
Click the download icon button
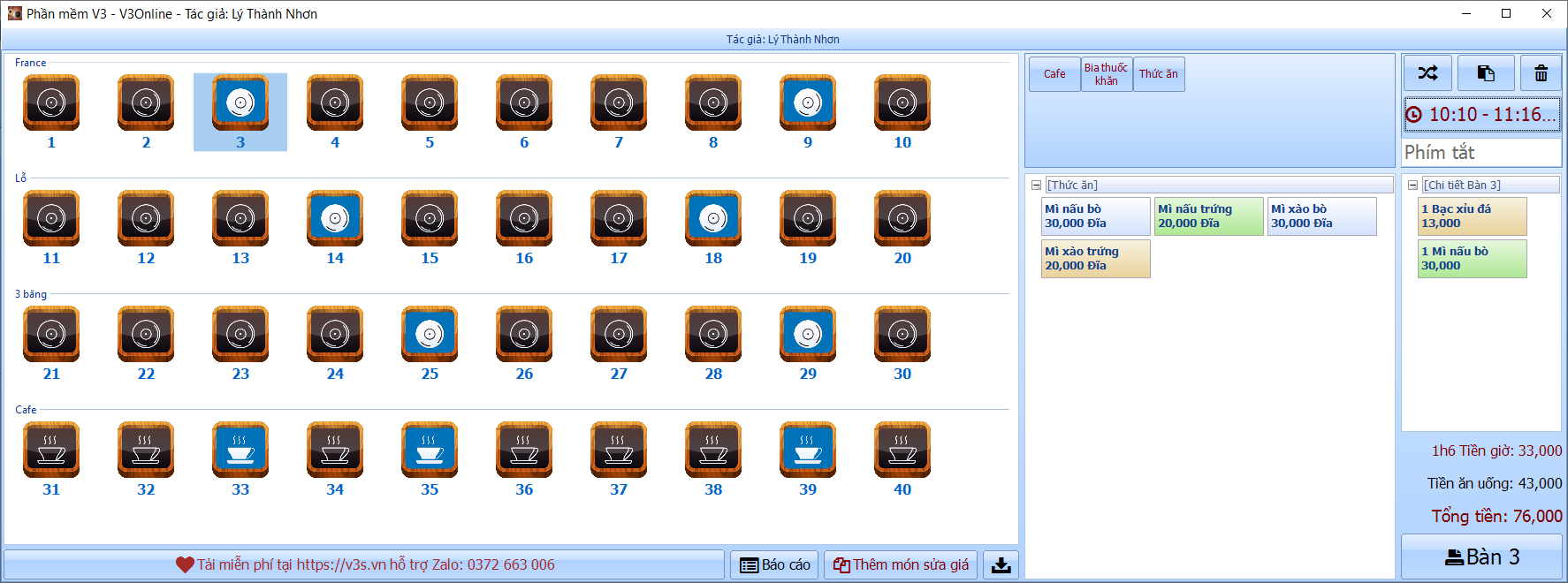[1001, 564]
